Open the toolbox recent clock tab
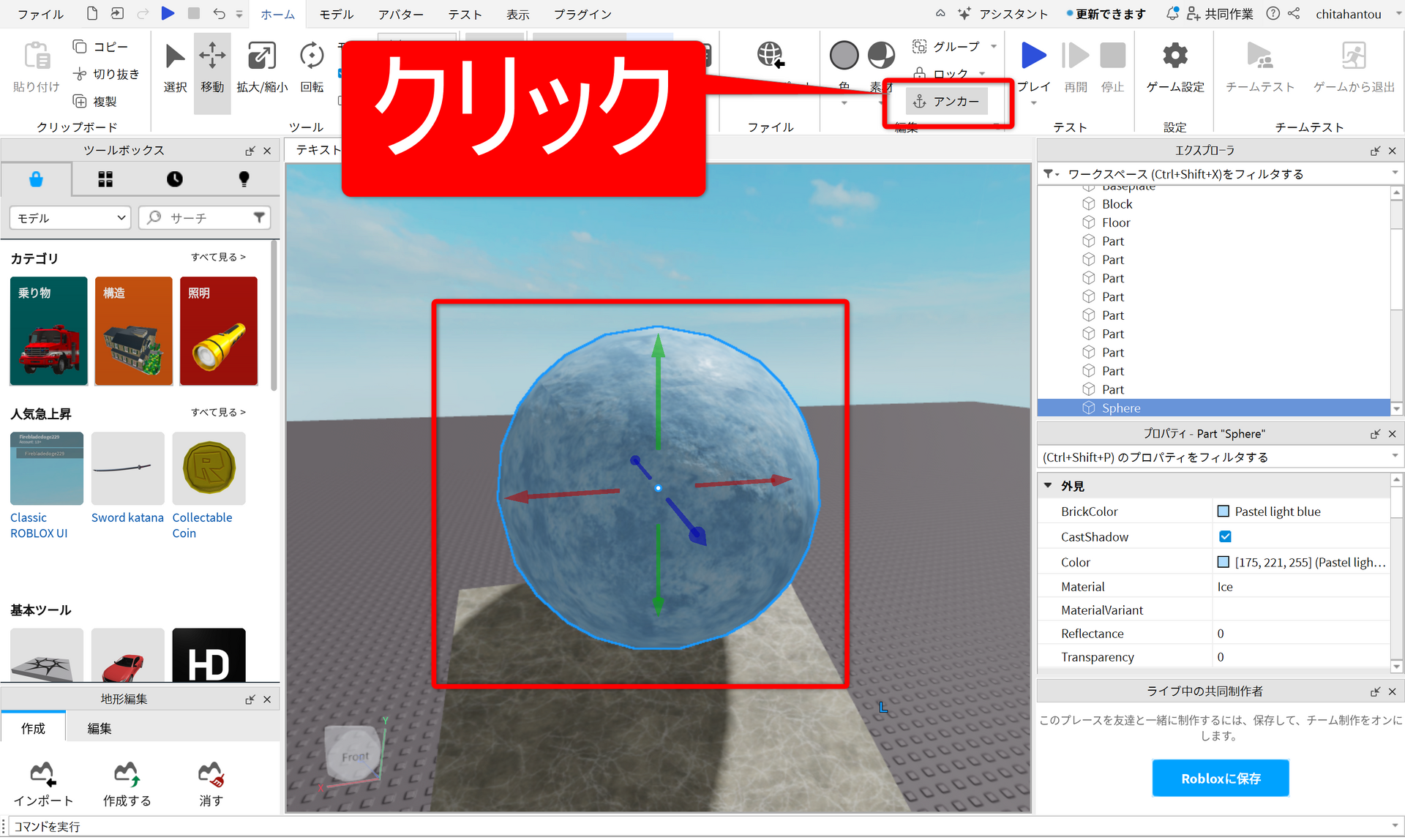 pyautogui.click(x=174, y=179)
